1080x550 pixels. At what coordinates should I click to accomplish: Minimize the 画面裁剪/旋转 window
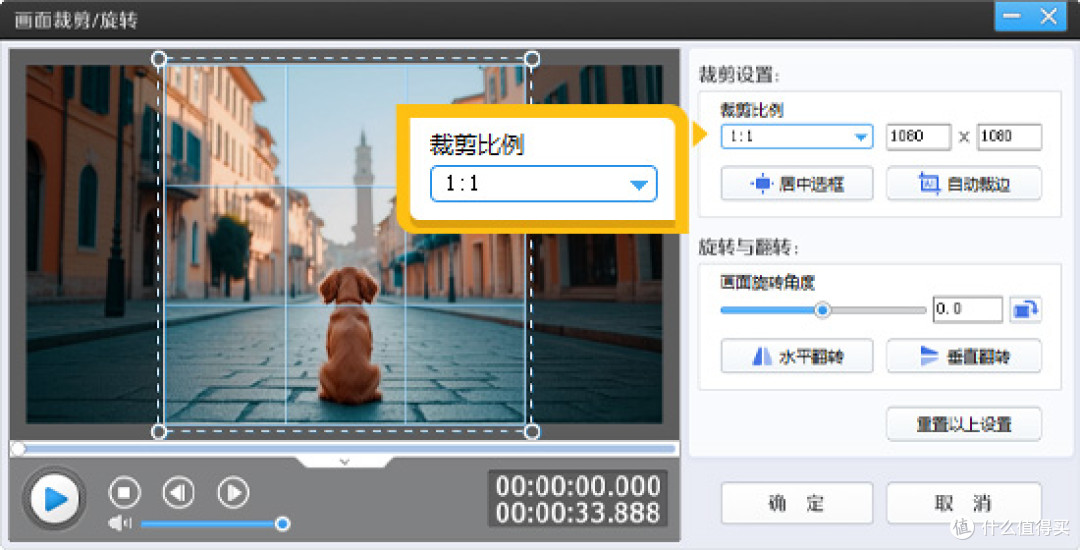(x=1012, y=17)
